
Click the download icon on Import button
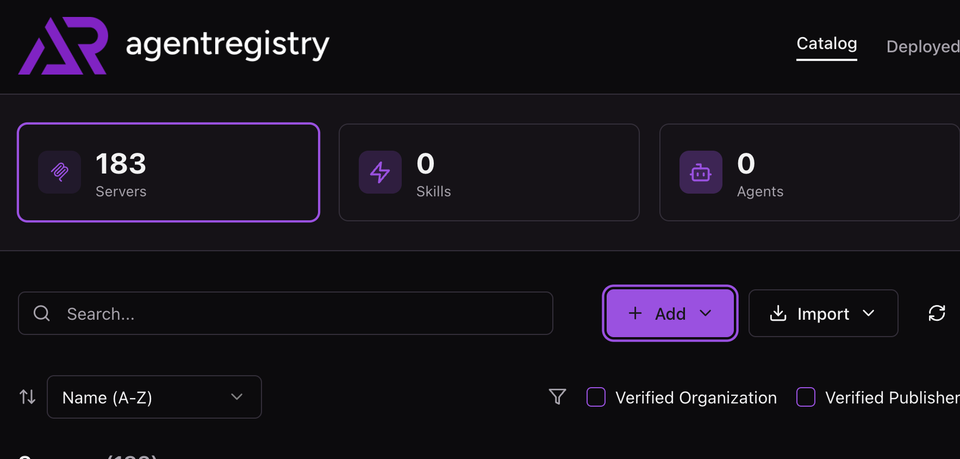coord(778,313)
